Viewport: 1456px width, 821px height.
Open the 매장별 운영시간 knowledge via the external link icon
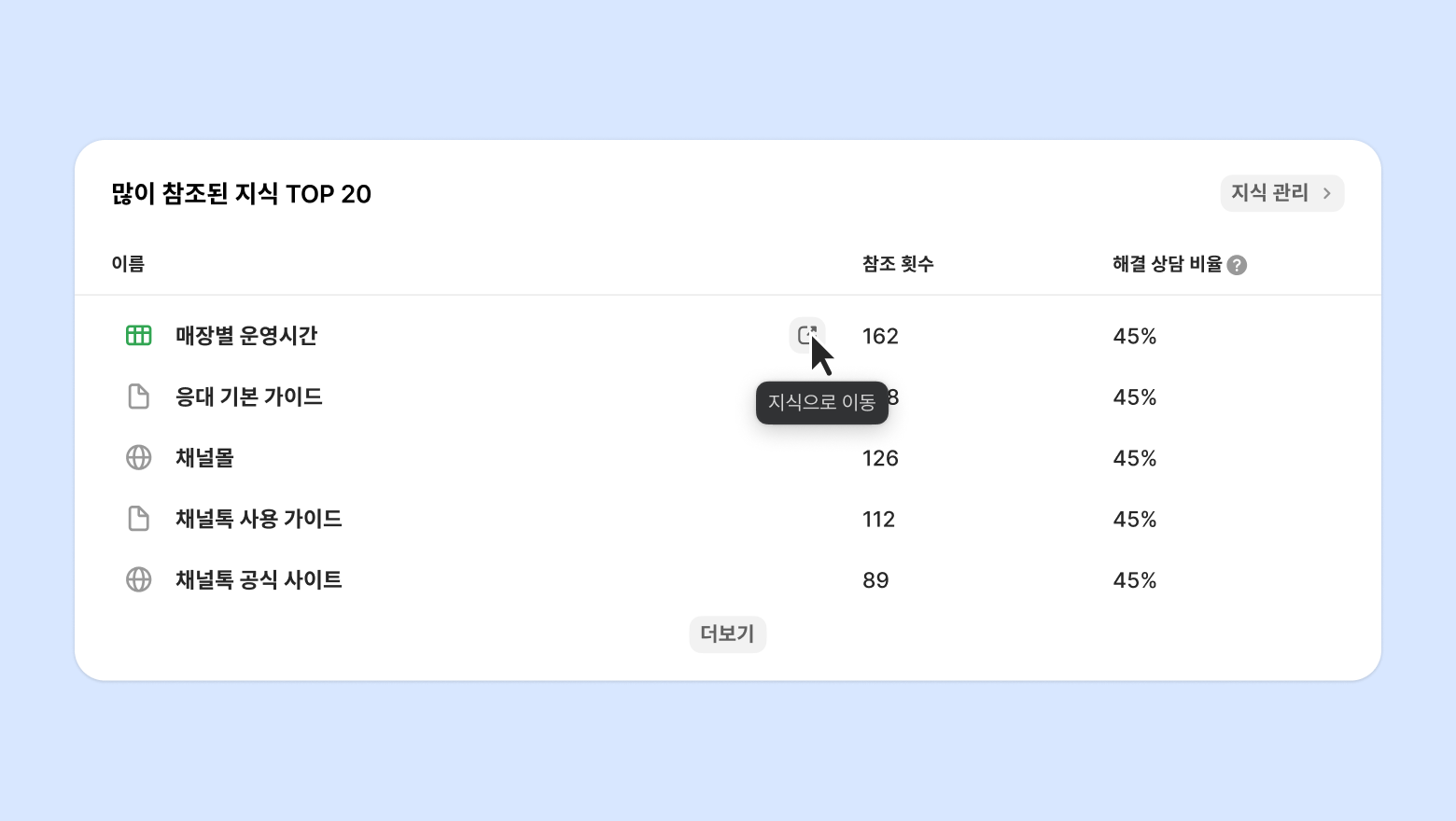pyautogui.click(x=806, y=334)
